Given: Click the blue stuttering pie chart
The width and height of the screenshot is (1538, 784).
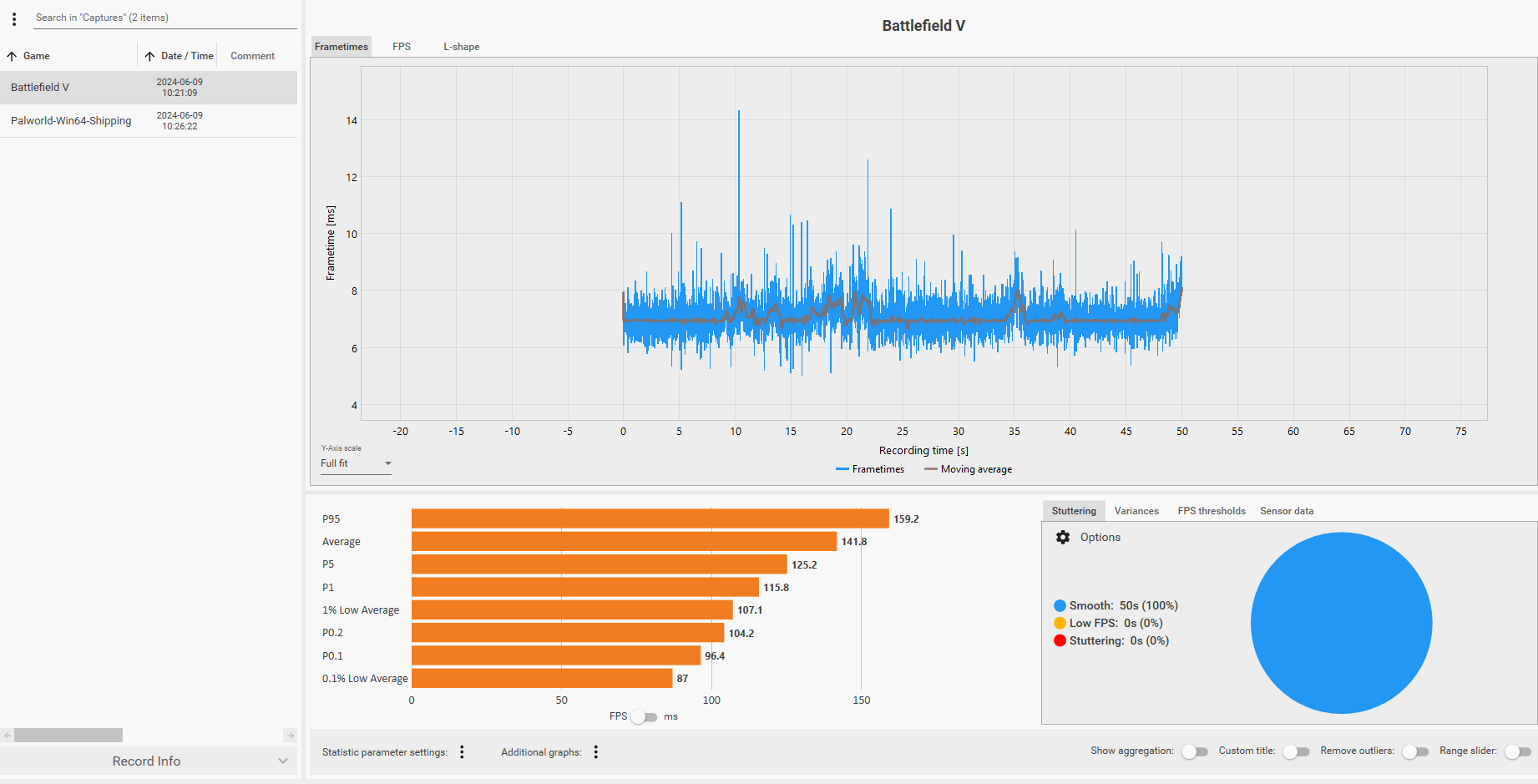Looking at the screenshot, I should (1342, 623).
